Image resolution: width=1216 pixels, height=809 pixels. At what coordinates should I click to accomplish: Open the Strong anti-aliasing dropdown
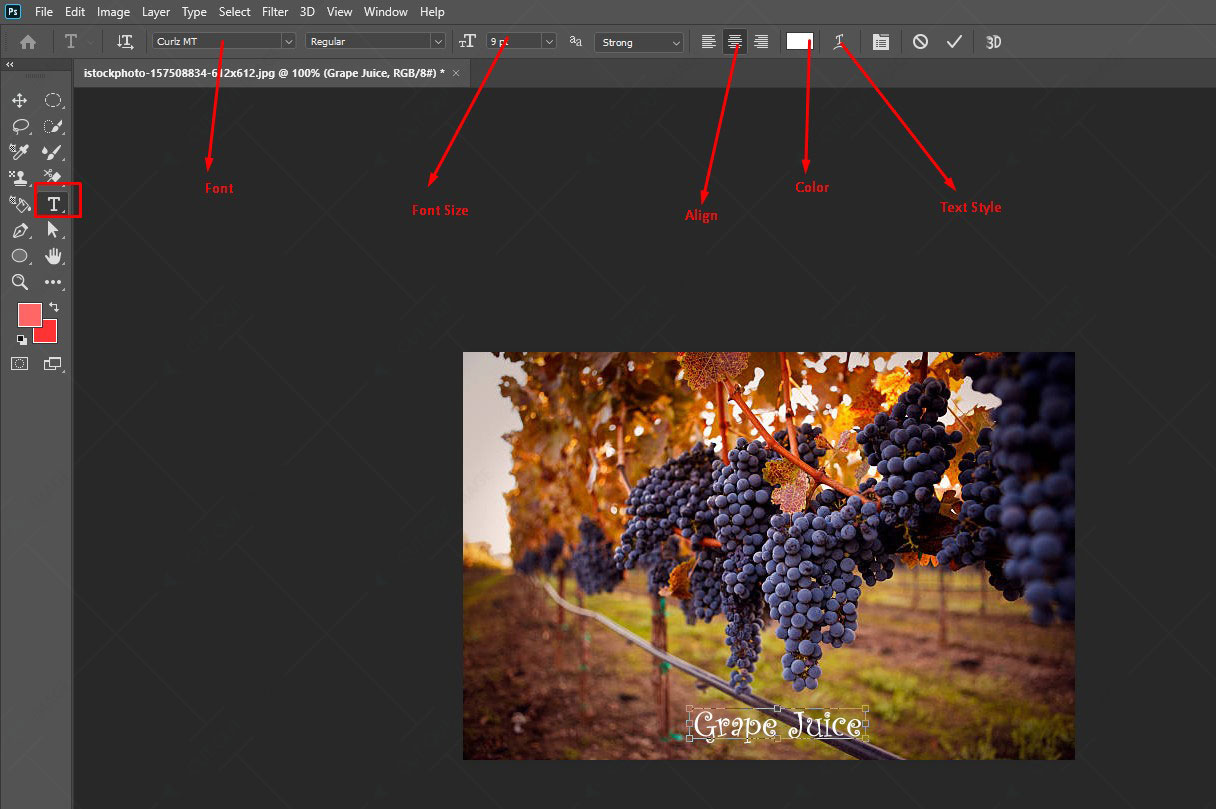[x=639, y=42]
